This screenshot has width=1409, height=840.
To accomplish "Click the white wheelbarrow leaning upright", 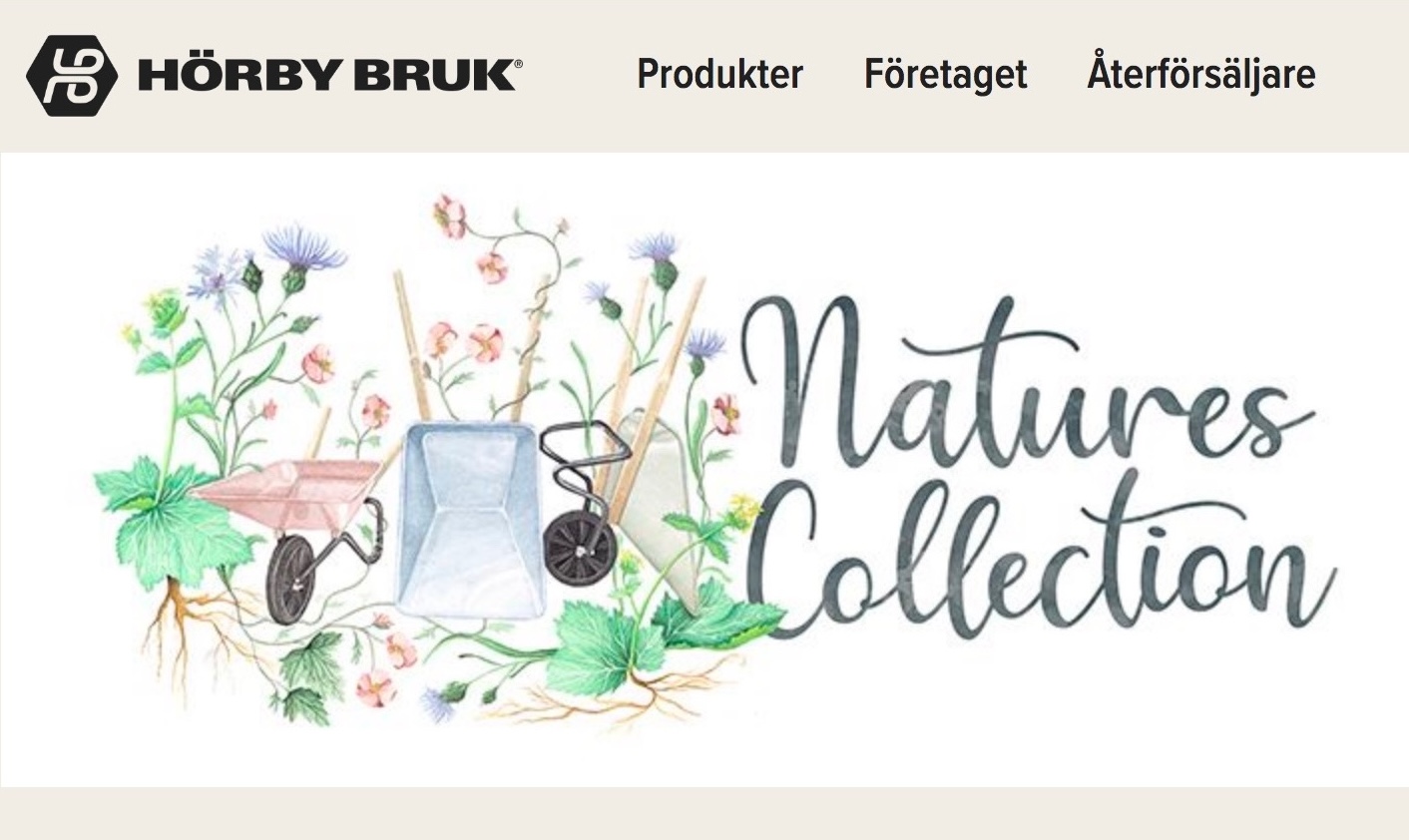I will point(657,509).
